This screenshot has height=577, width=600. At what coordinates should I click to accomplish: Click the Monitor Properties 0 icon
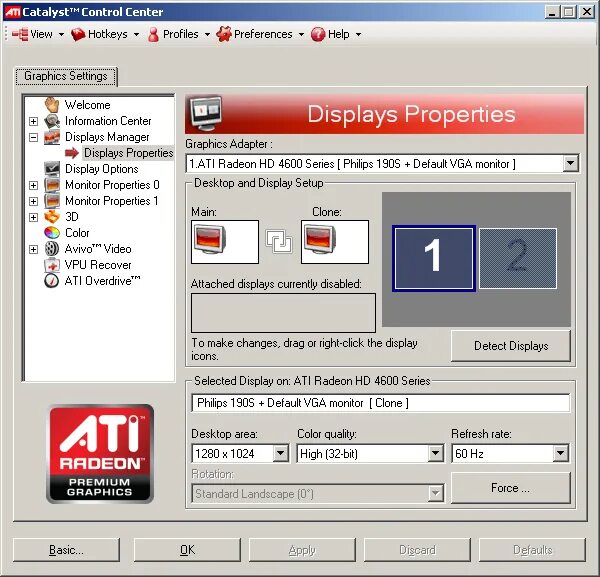point(52,185)
